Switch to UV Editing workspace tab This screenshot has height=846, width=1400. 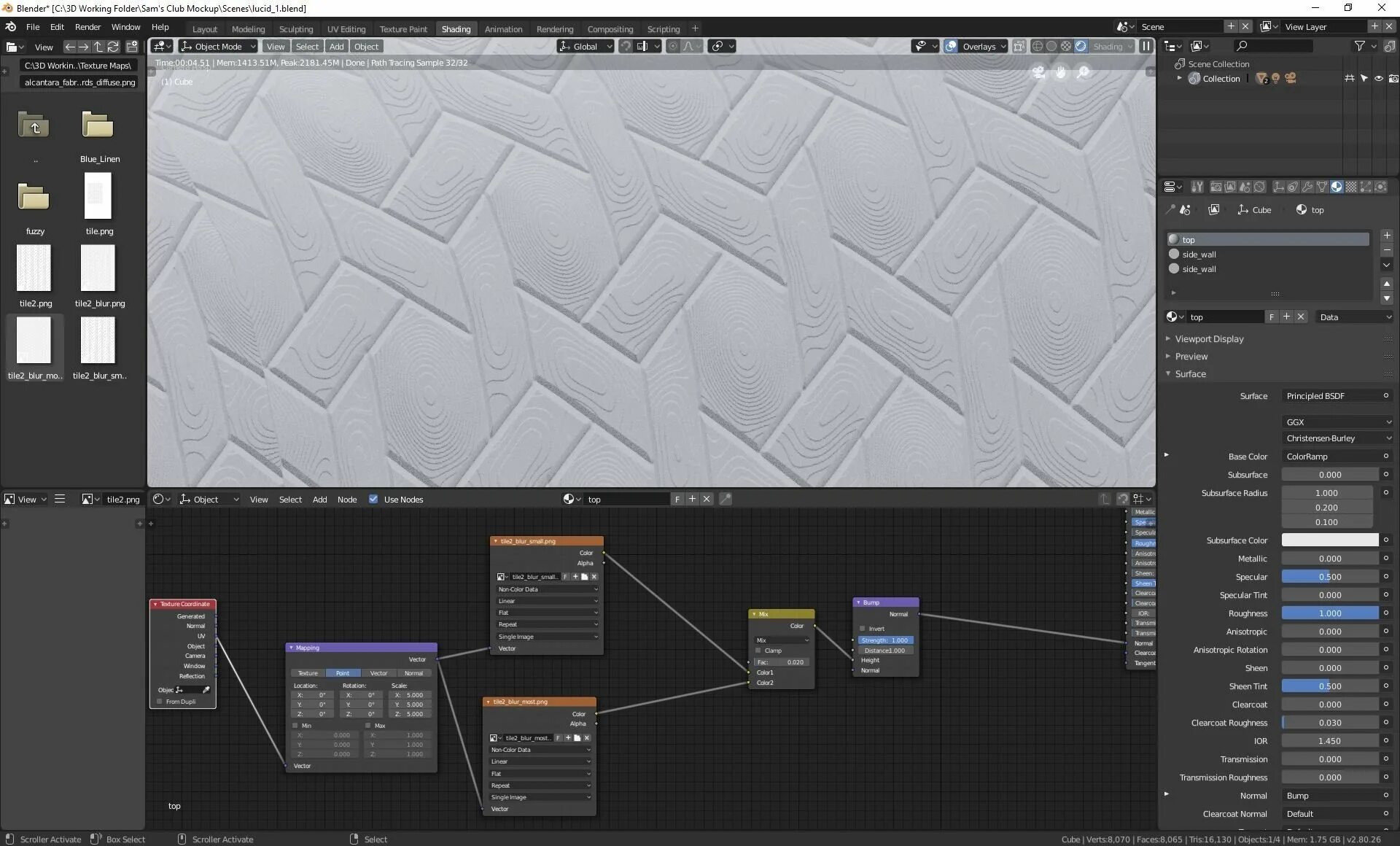click(x=346, y=29)
